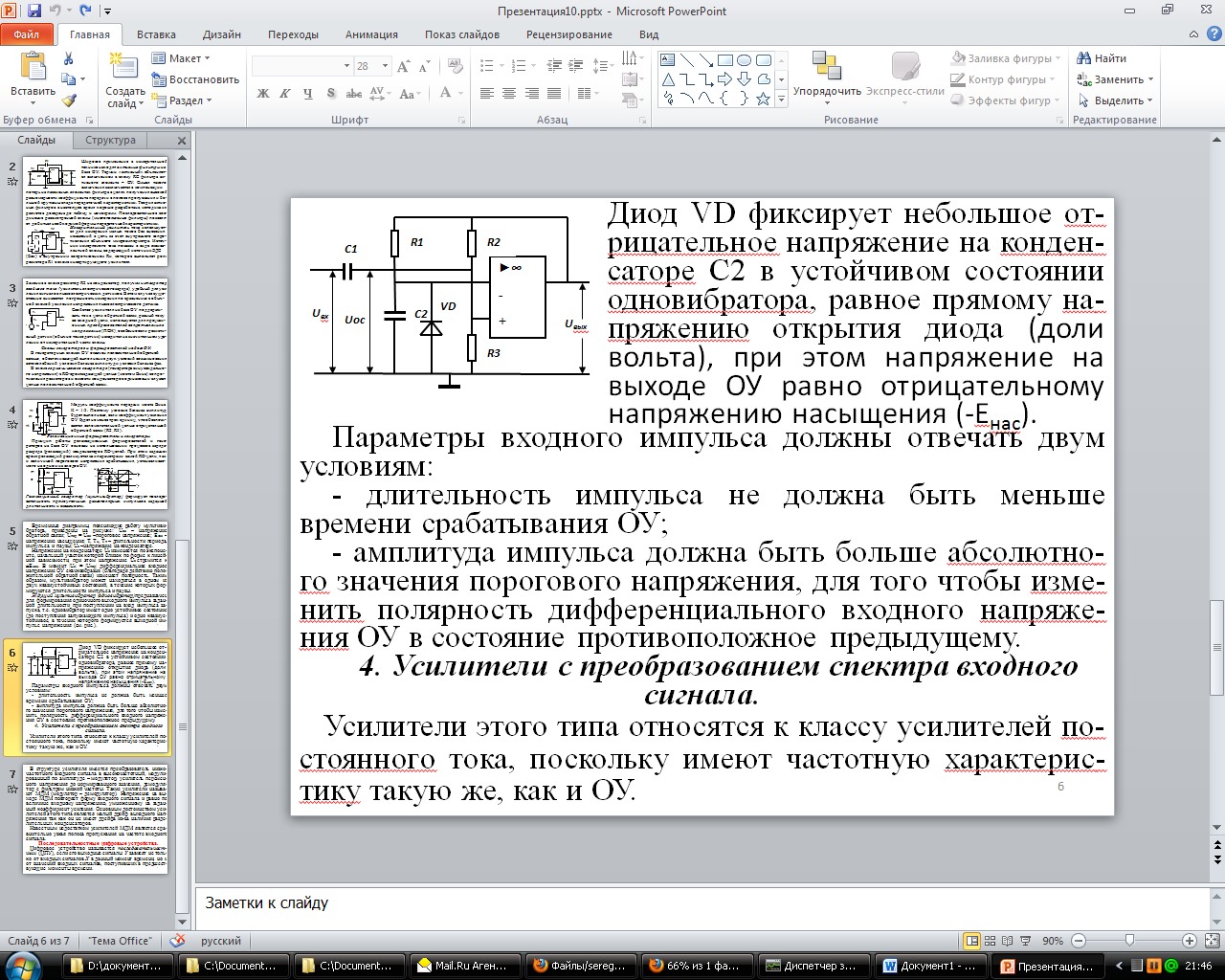Switch to Reading view icon in status bar
1225x980 pixels.
(1008, 941)
